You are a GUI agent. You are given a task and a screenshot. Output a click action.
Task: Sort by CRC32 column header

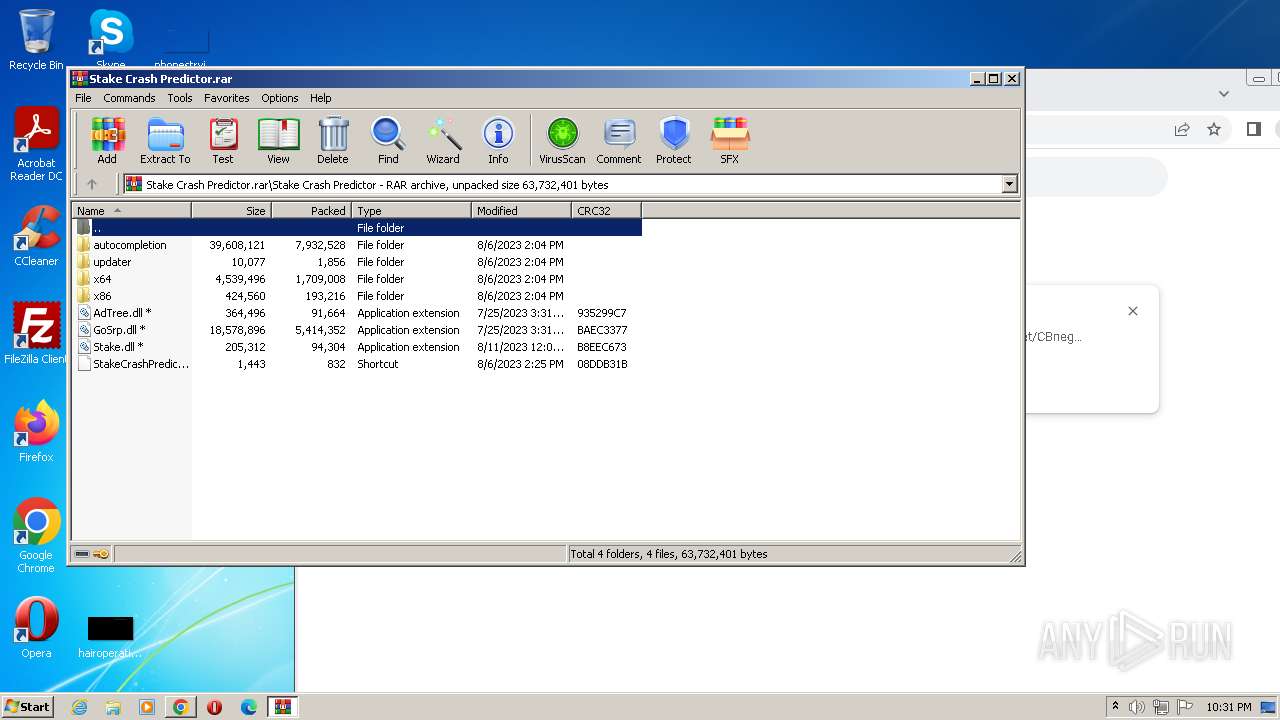pos(607,210)
